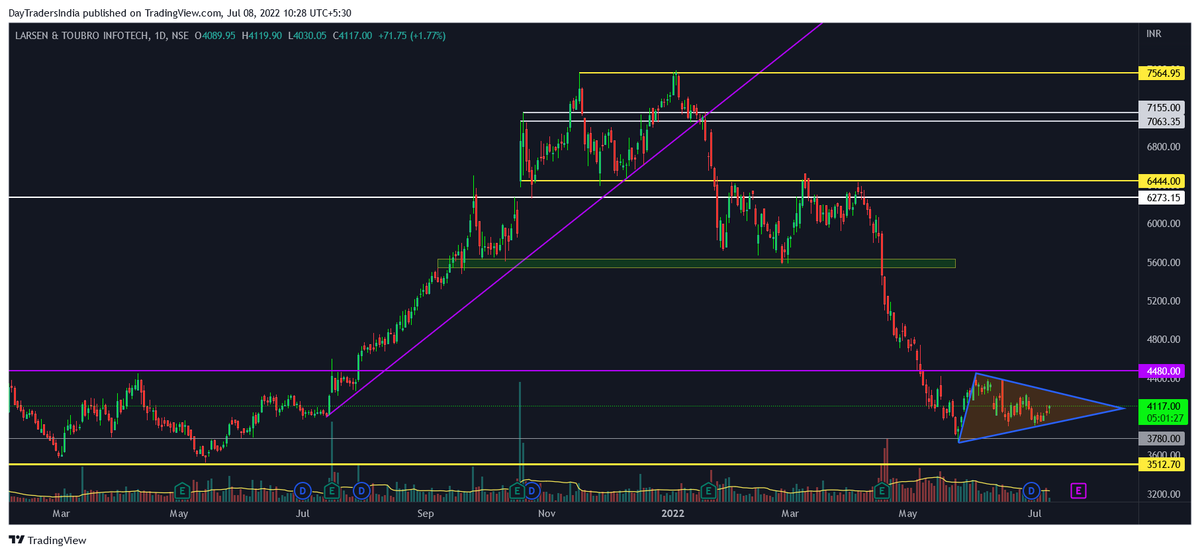Click the 3780.00 grey price label
Viewport: 1200px width, 554px height.
point(1163,439)
